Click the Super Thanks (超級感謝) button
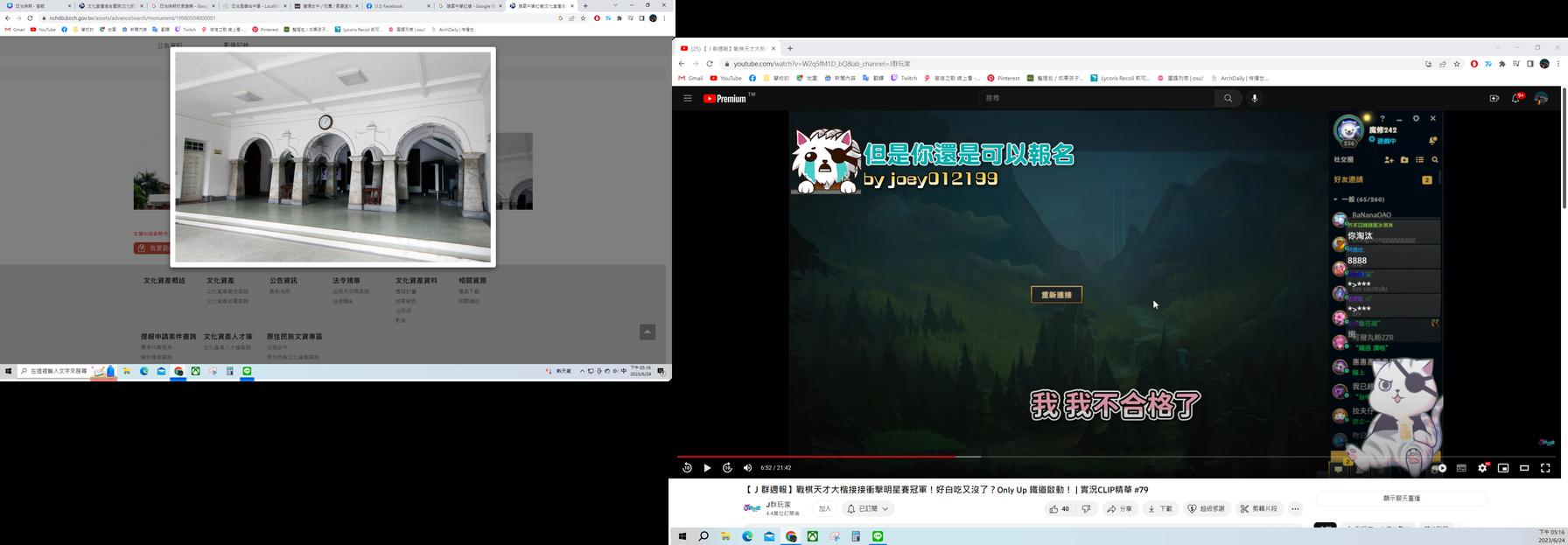 1206,509
